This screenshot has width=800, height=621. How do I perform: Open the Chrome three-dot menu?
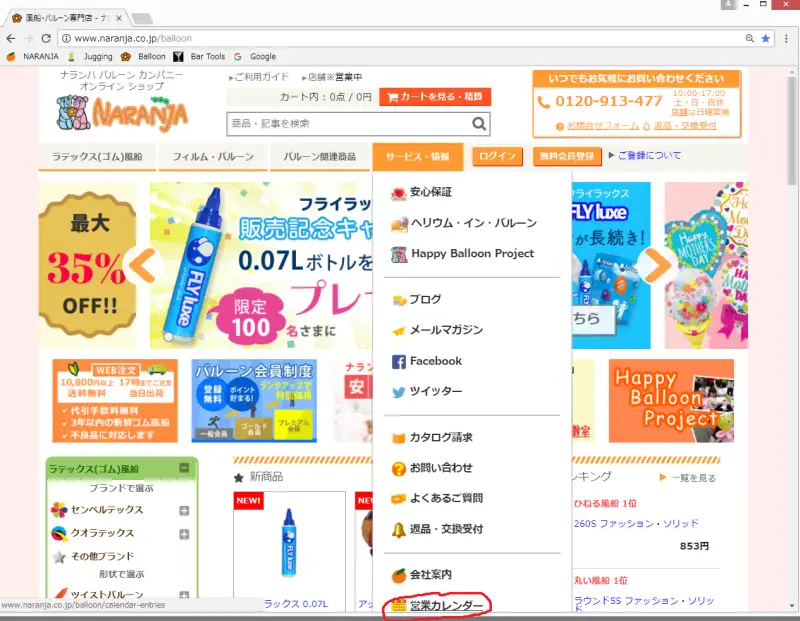pyautogui.click(x=786, y=38)
